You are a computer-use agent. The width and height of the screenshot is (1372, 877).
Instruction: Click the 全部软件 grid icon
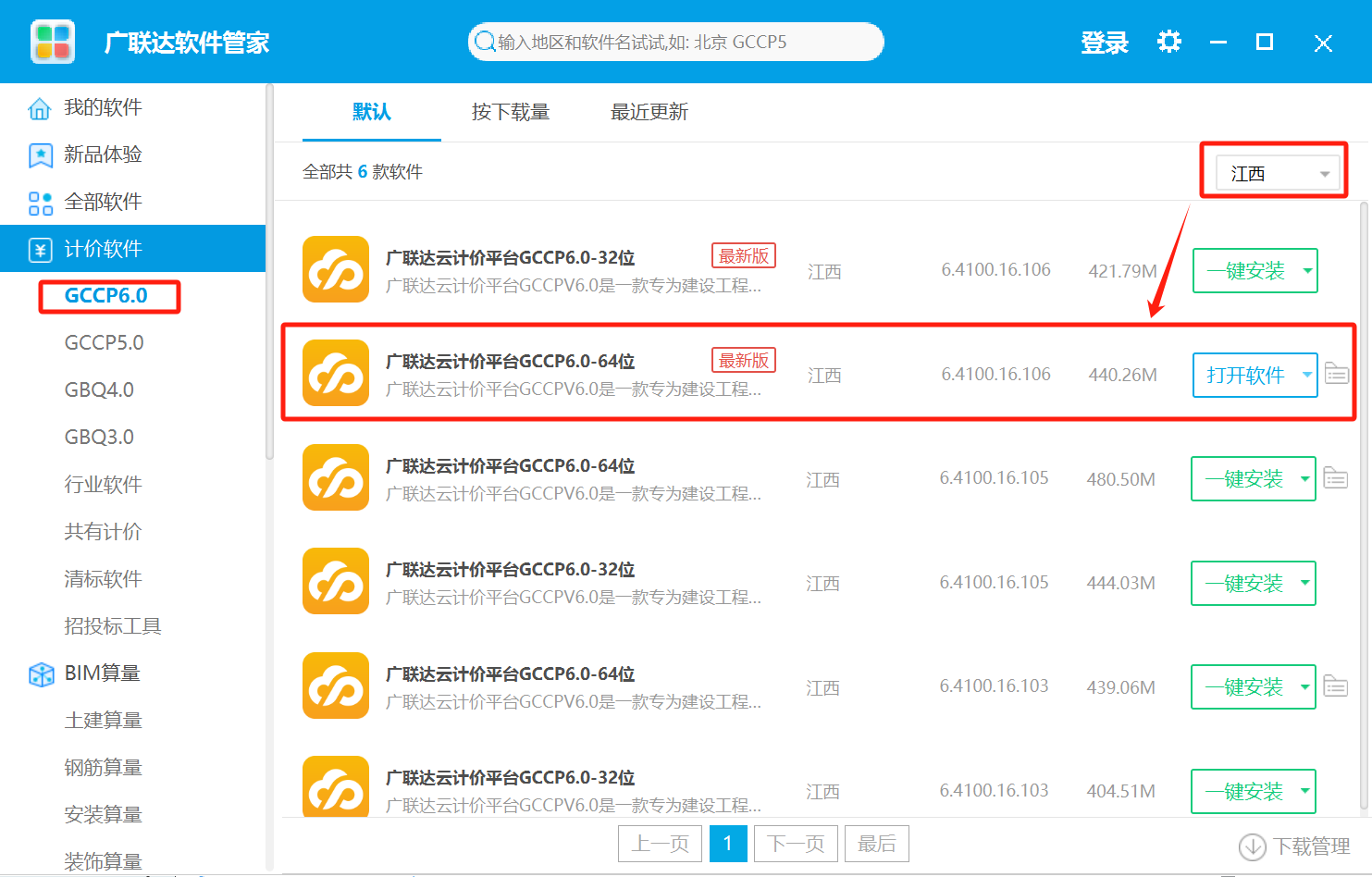40,203
